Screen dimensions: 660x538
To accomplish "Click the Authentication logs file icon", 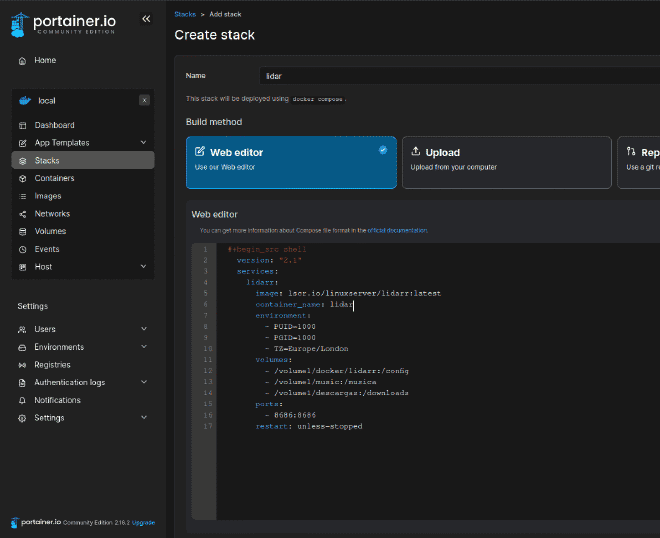I will coord(22,383).
